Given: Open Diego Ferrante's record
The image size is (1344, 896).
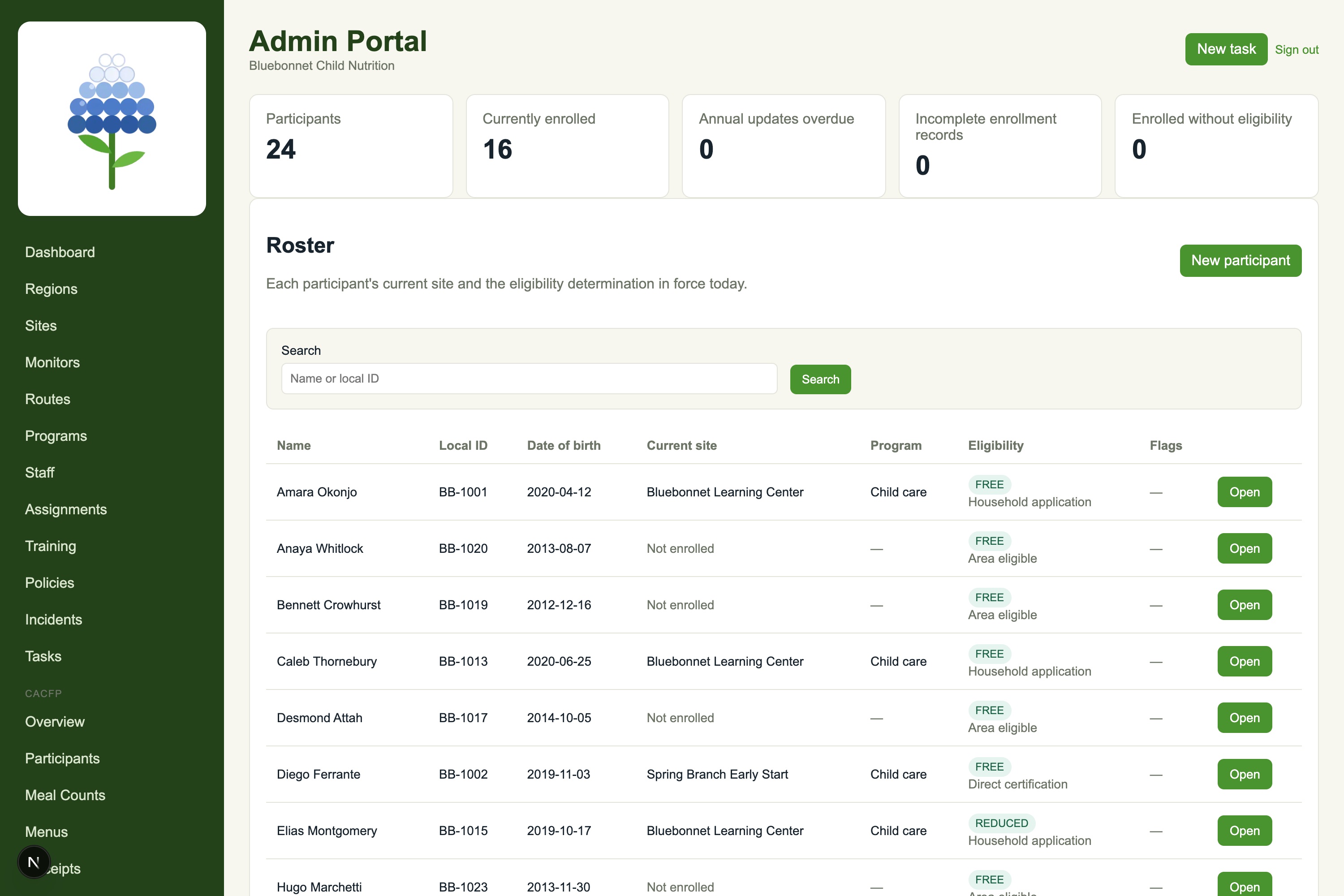Looking at the screenshot, I should point(1245,774).
